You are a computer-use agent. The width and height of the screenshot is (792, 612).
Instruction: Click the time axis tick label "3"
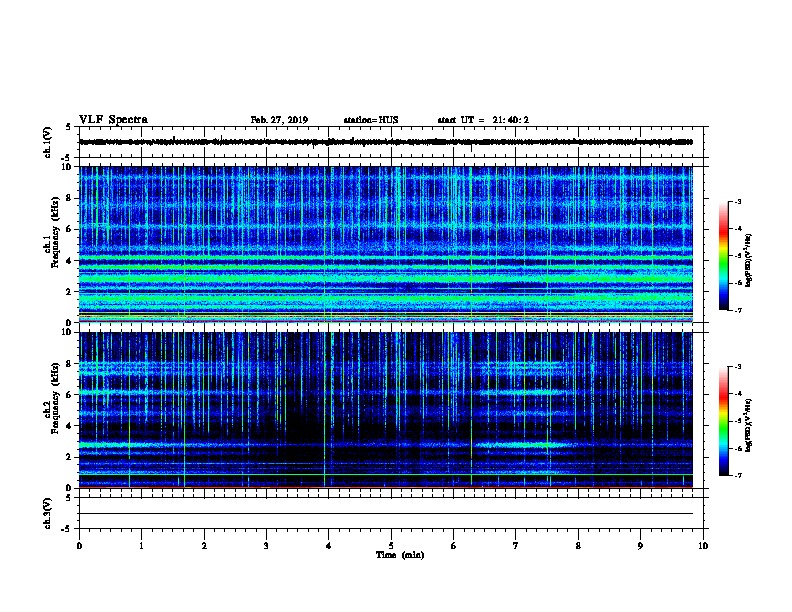click(266, 546)
